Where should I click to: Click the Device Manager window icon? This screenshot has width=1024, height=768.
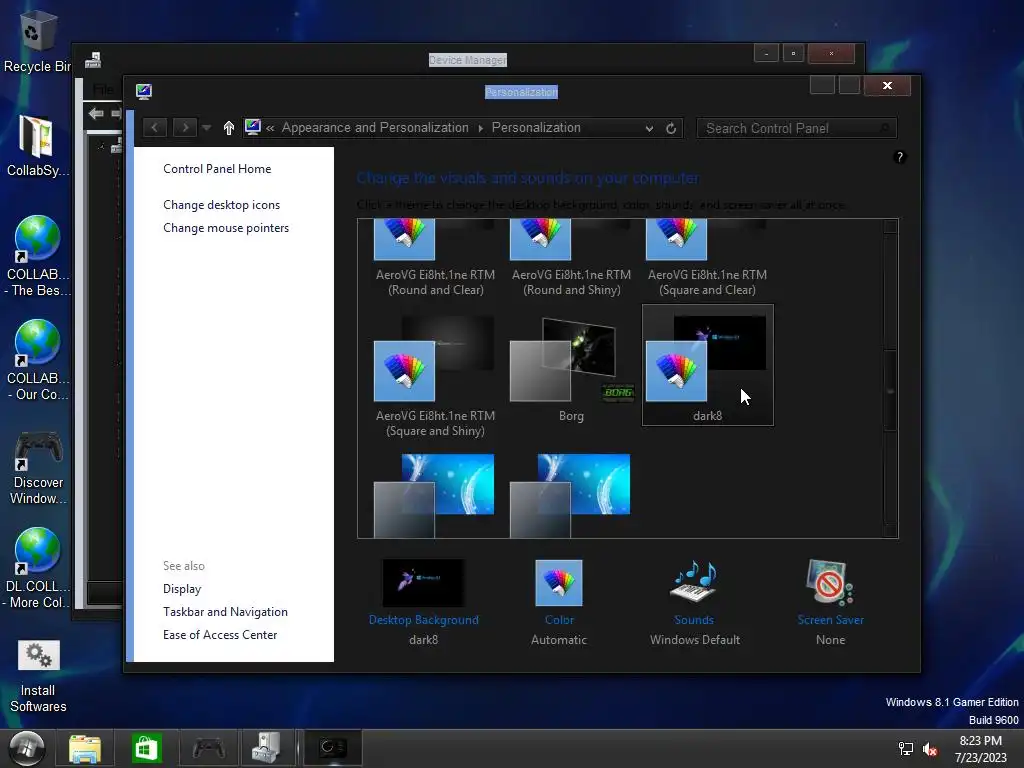point(93,60)
